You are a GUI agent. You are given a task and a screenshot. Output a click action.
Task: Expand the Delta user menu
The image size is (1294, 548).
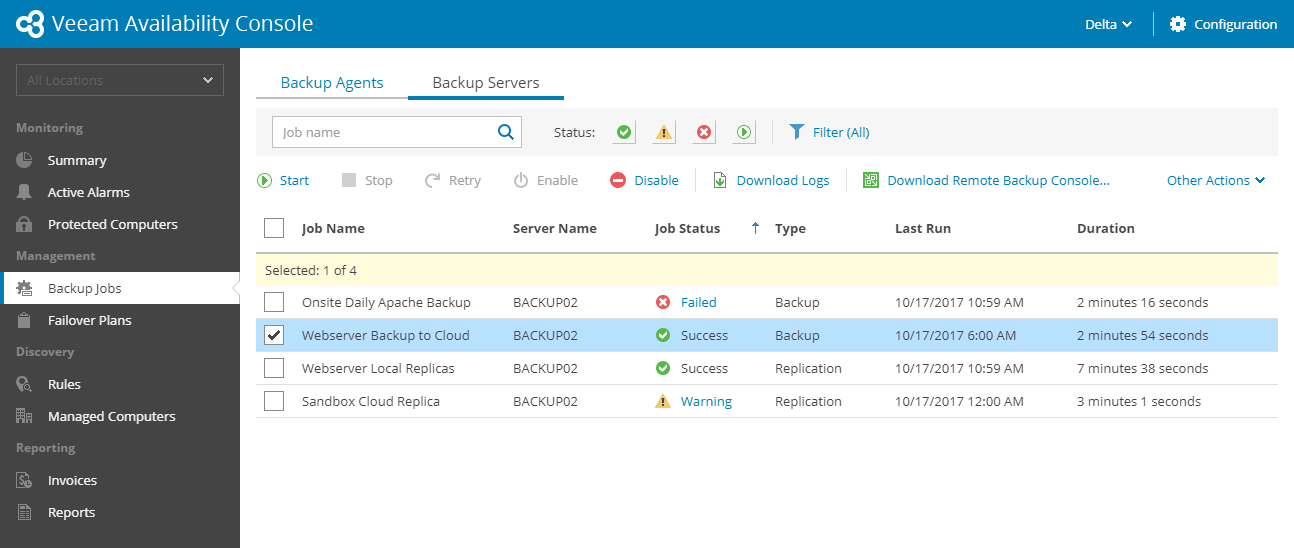(1108, 24)
